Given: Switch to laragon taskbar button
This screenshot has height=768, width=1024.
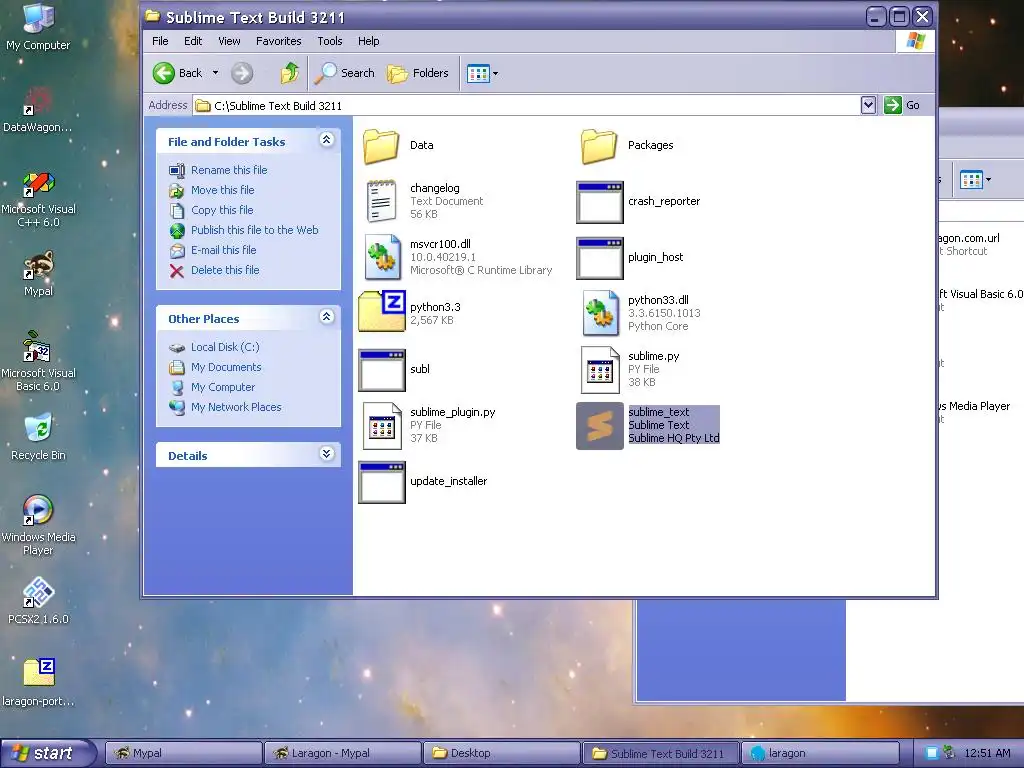Looking at the screenshot, I should 820,753.
